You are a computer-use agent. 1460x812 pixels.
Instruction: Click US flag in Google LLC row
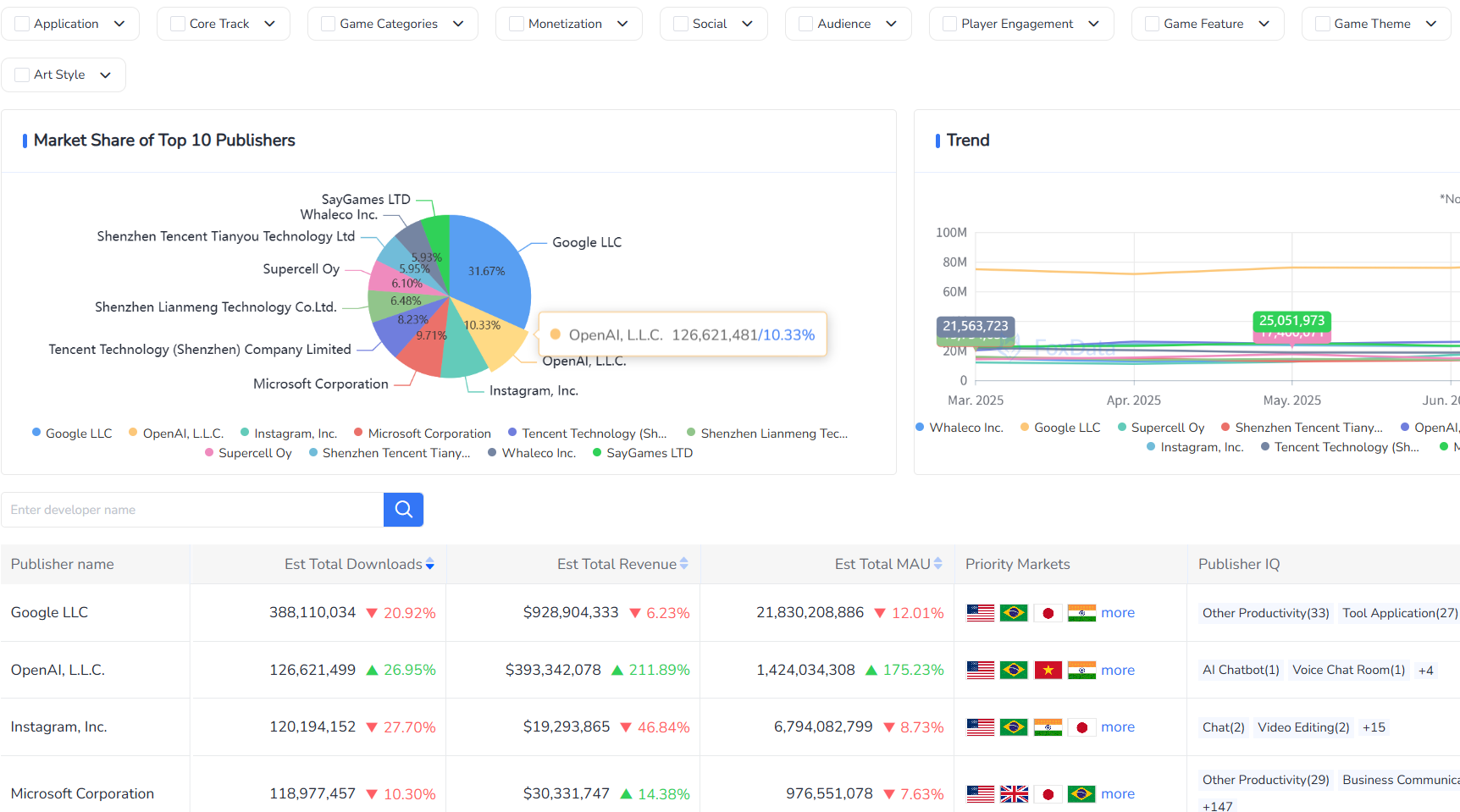point(981,613)
